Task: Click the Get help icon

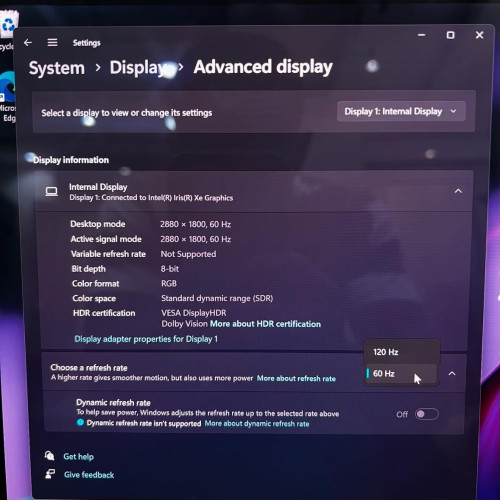Action: (x=50, y=456)
